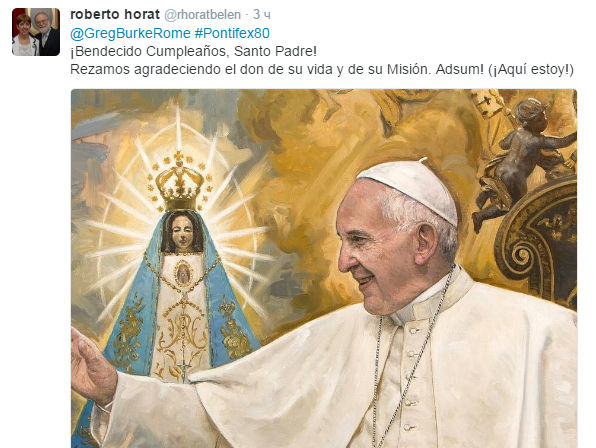Open the @rhoratbelen handle link
Viewport: 596px width, 448px height.
(202, 15)
